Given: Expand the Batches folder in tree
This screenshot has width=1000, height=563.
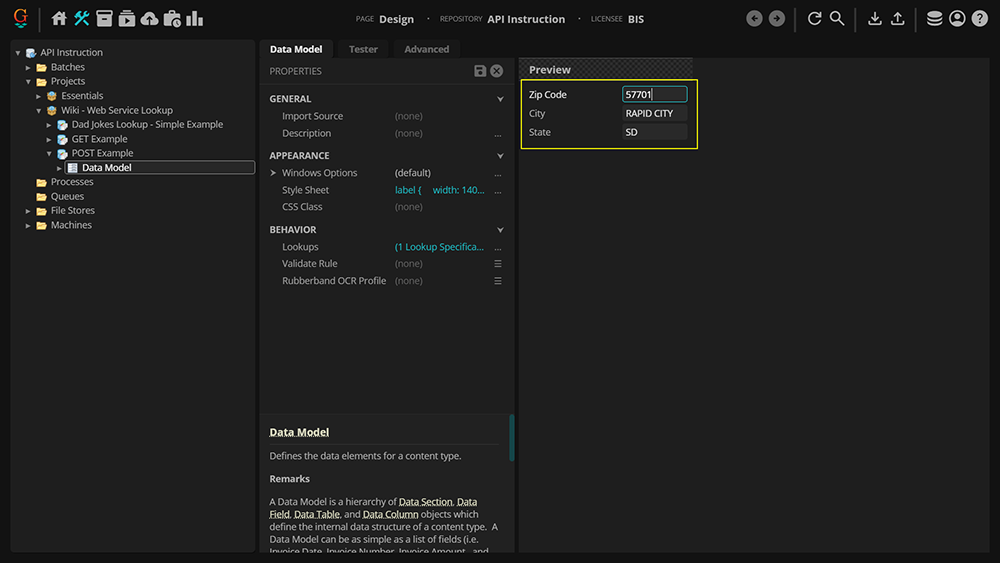Looking at the screenshot, I should [29, 67].
